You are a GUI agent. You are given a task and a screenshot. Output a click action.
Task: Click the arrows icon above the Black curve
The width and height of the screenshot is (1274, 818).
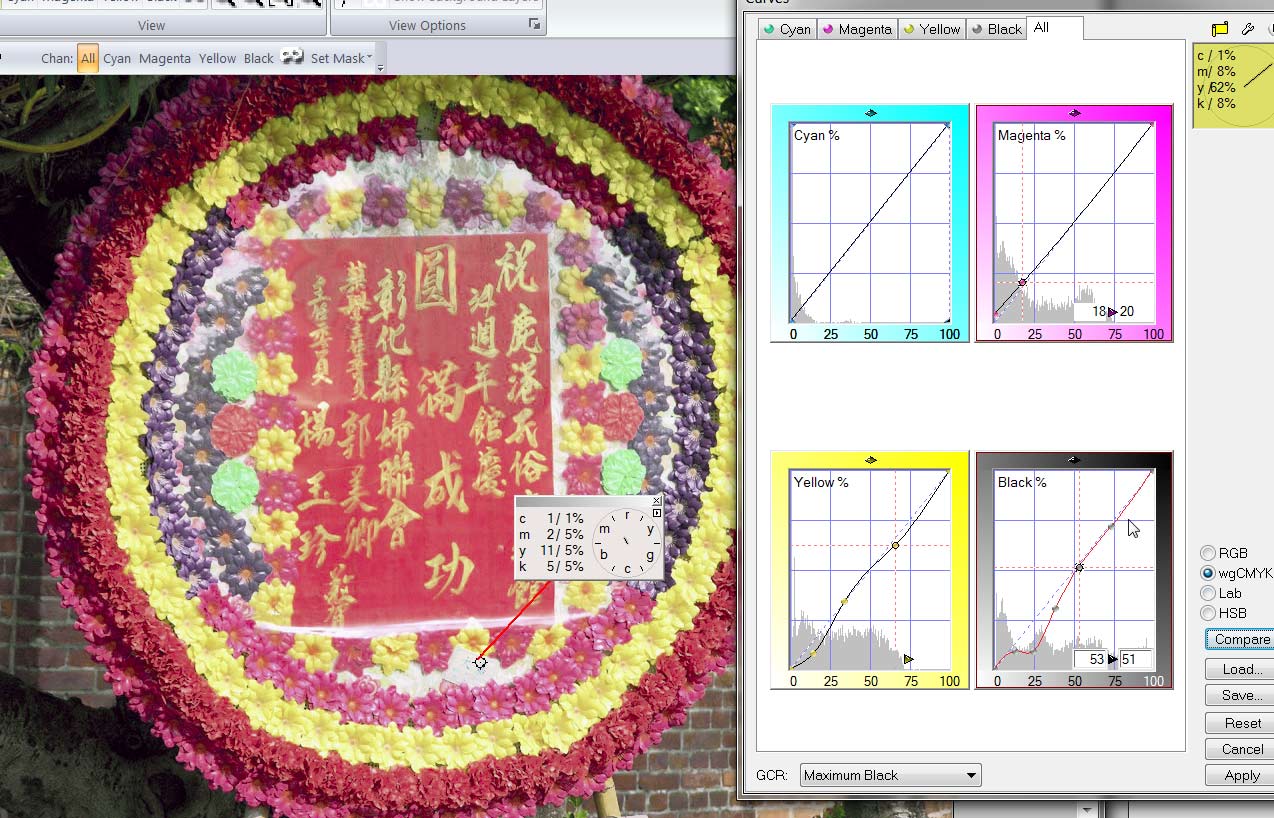1074,460
